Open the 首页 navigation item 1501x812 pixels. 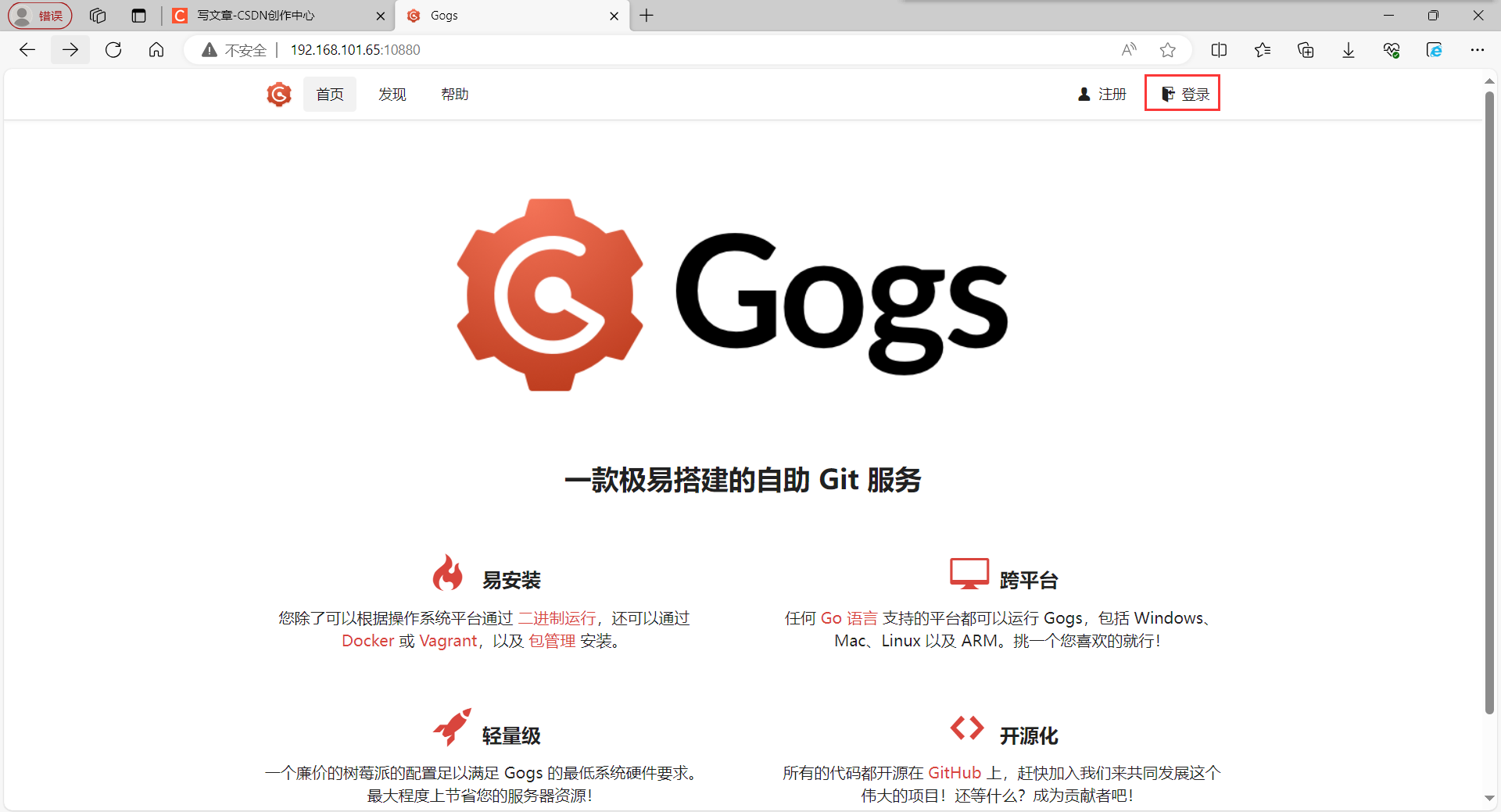pyautogui.click(x=330, y=95)
